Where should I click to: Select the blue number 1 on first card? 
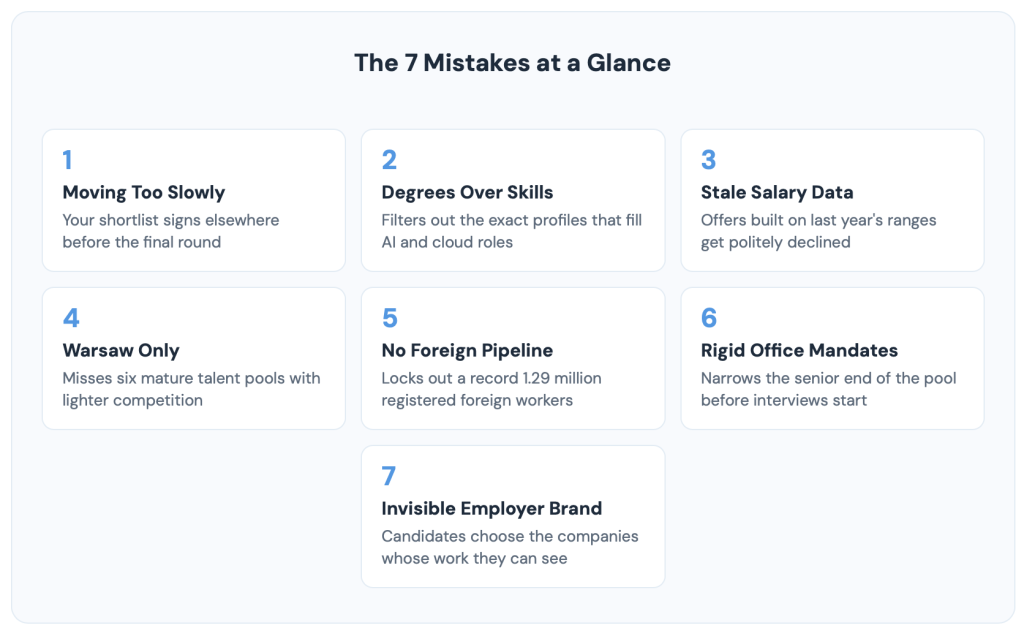coord(67,160)
